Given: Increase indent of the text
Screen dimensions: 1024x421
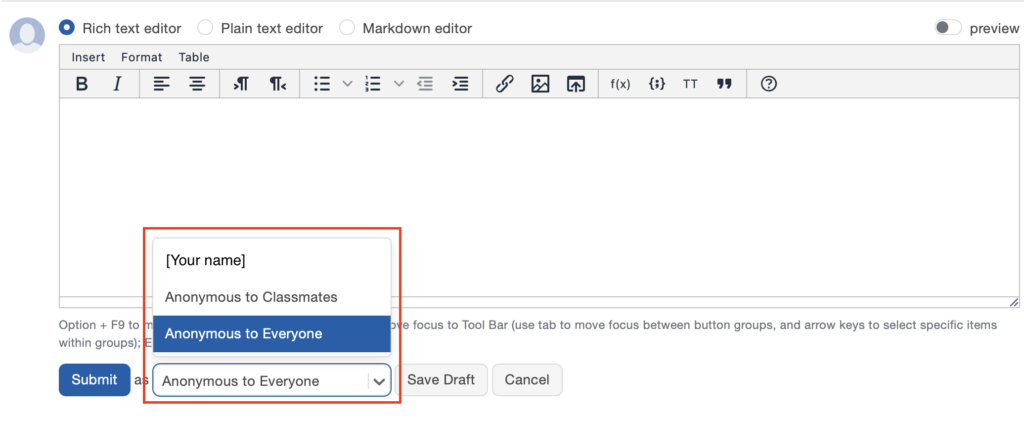Looking at the screenshot, I should (x=460, y=84).
